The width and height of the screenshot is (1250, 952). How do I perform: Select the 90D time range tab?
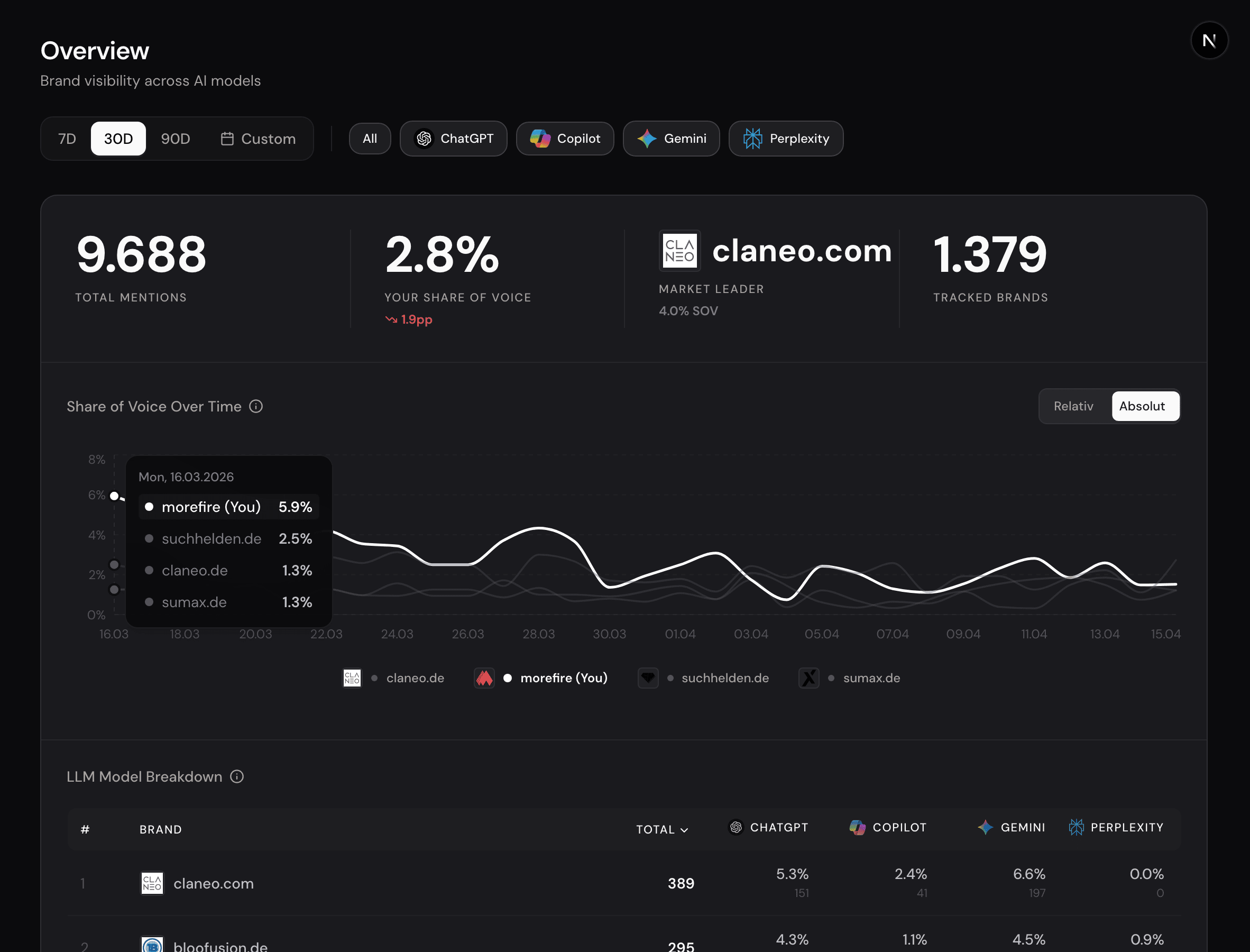tap(176, 139)
